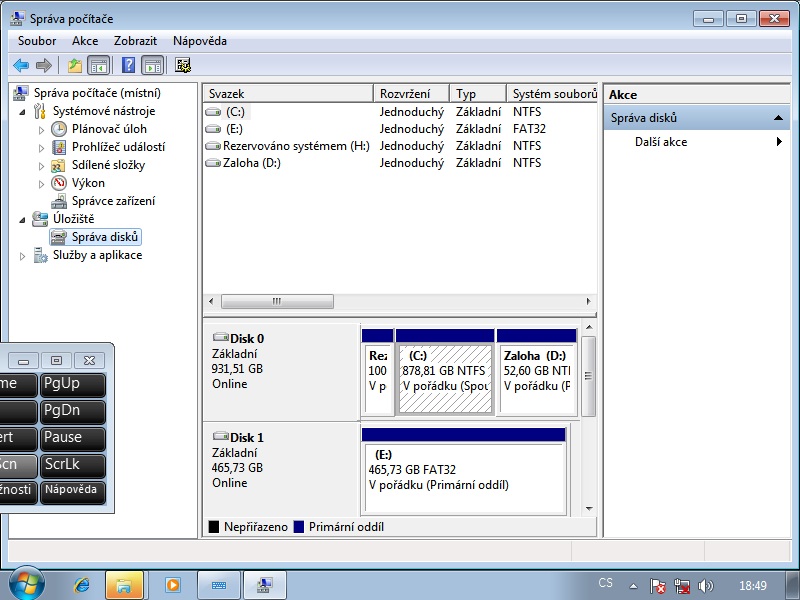Select Správce zařízení in the tree
Screen dimensions: 800x600
(113, 201)
